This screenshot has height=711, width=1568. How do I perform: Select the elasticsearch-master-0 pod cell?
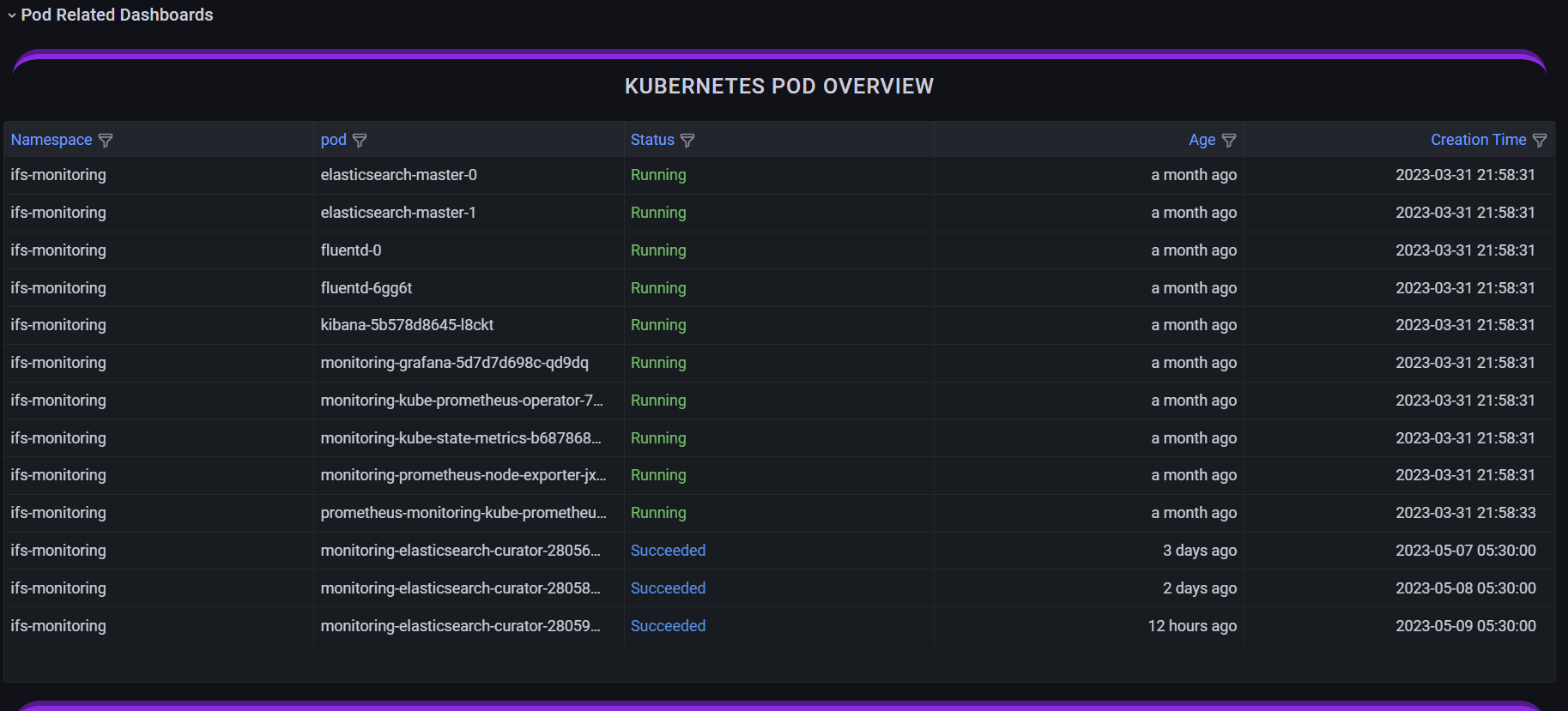pos(398,175)
